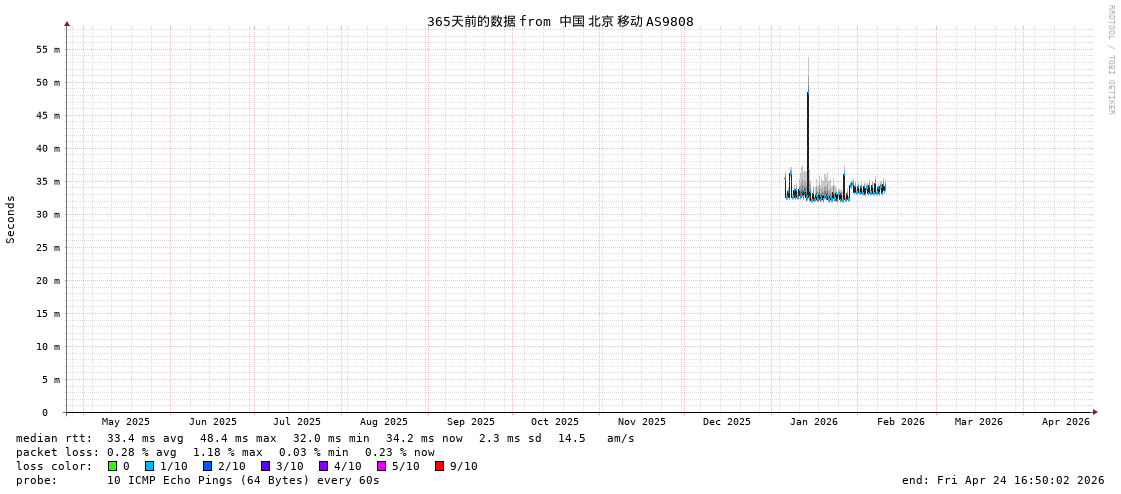Select the Jan 2026 x-axis label
Image resolution: width=1121 pixels, height=494 pixels.
click(x=813, y=422)
